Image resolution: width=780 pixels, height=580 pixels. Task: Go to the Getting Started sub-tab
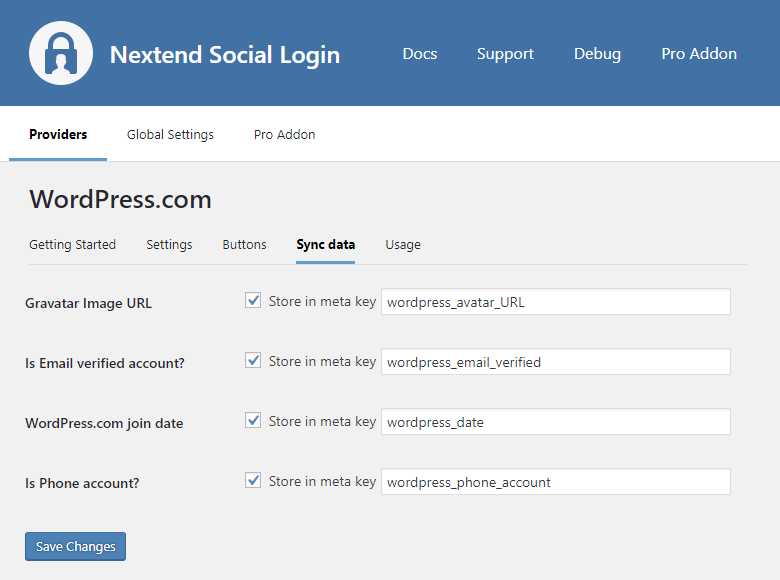click(x=72, y=245)
